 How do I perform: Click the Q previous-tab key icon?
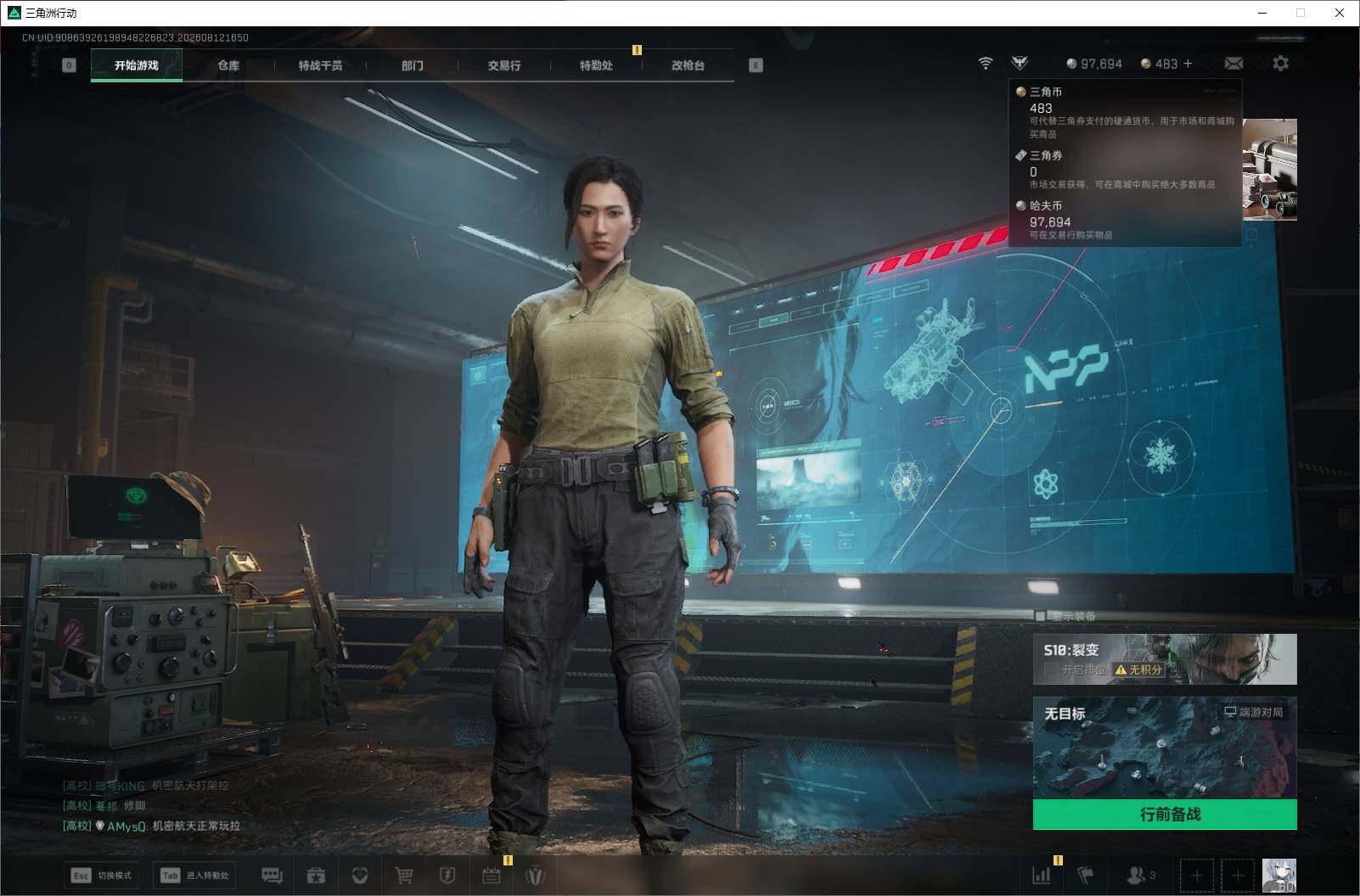70,65
